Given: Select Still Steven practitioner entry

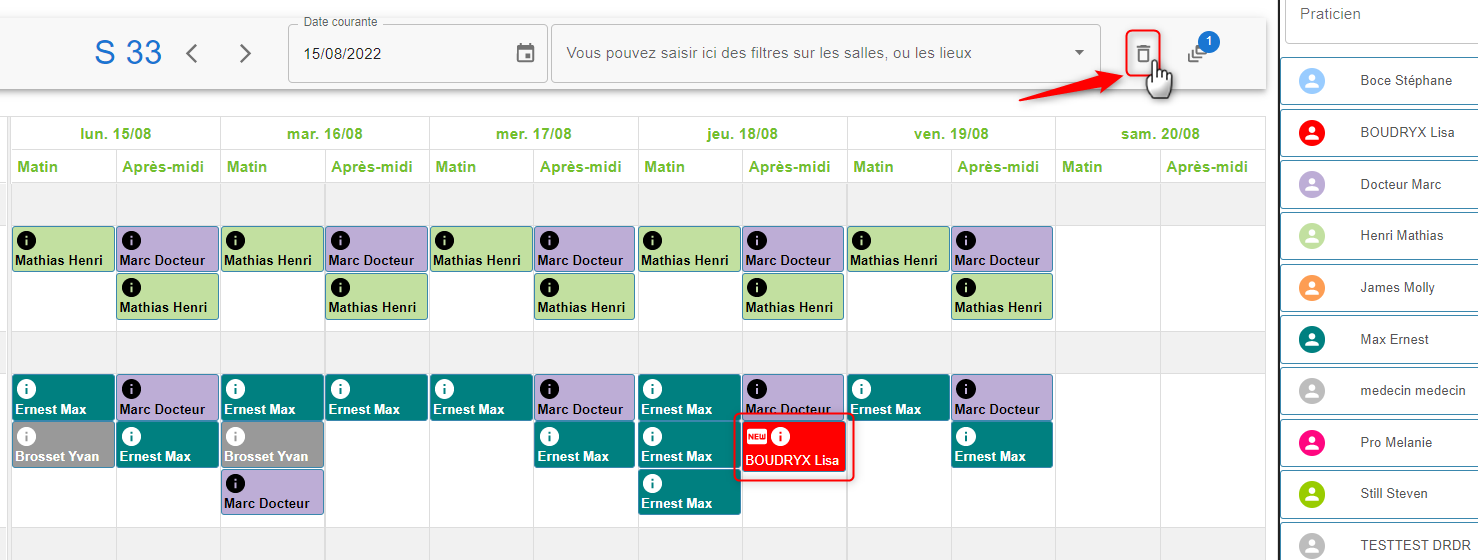Looking at the screenshot, I should (1393, 493).
